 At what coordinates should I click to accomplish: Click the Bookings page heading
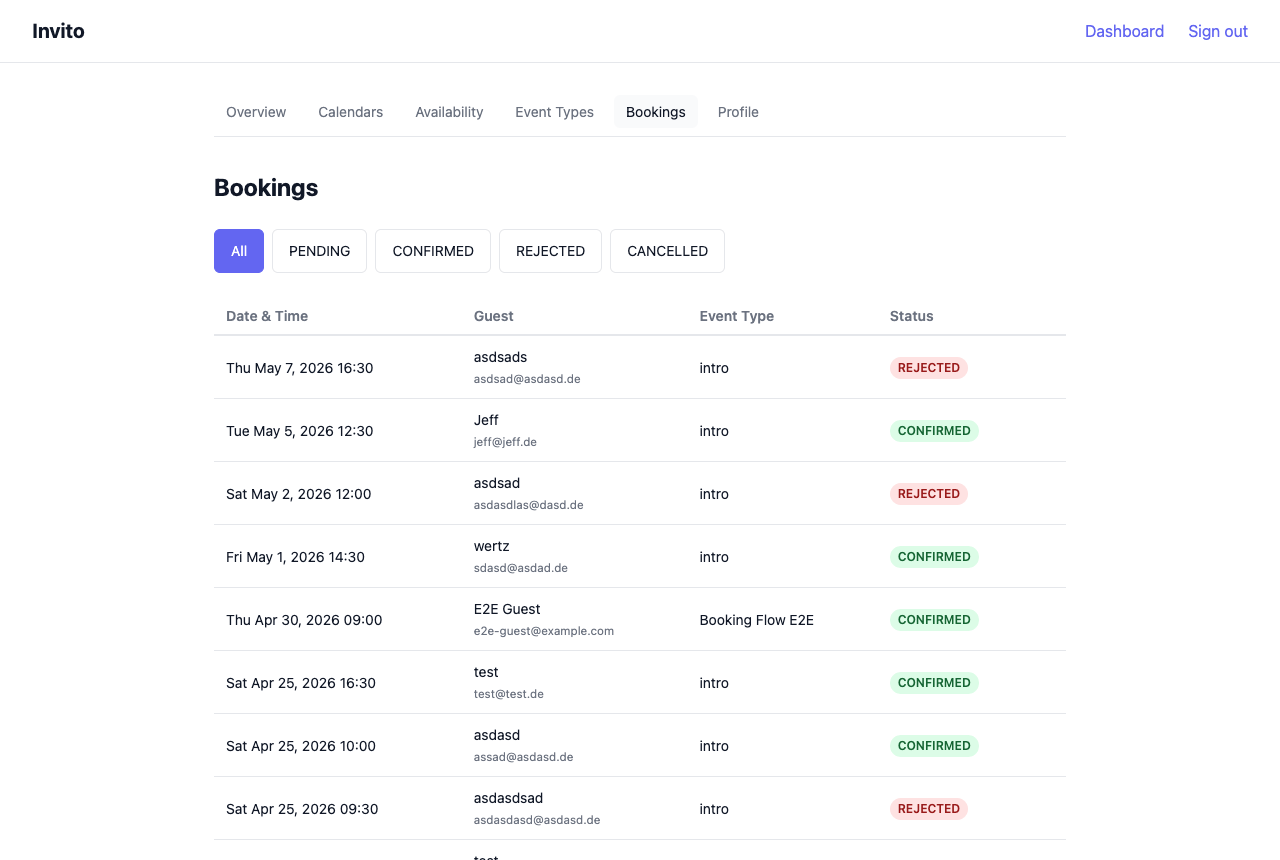point(266,188)
